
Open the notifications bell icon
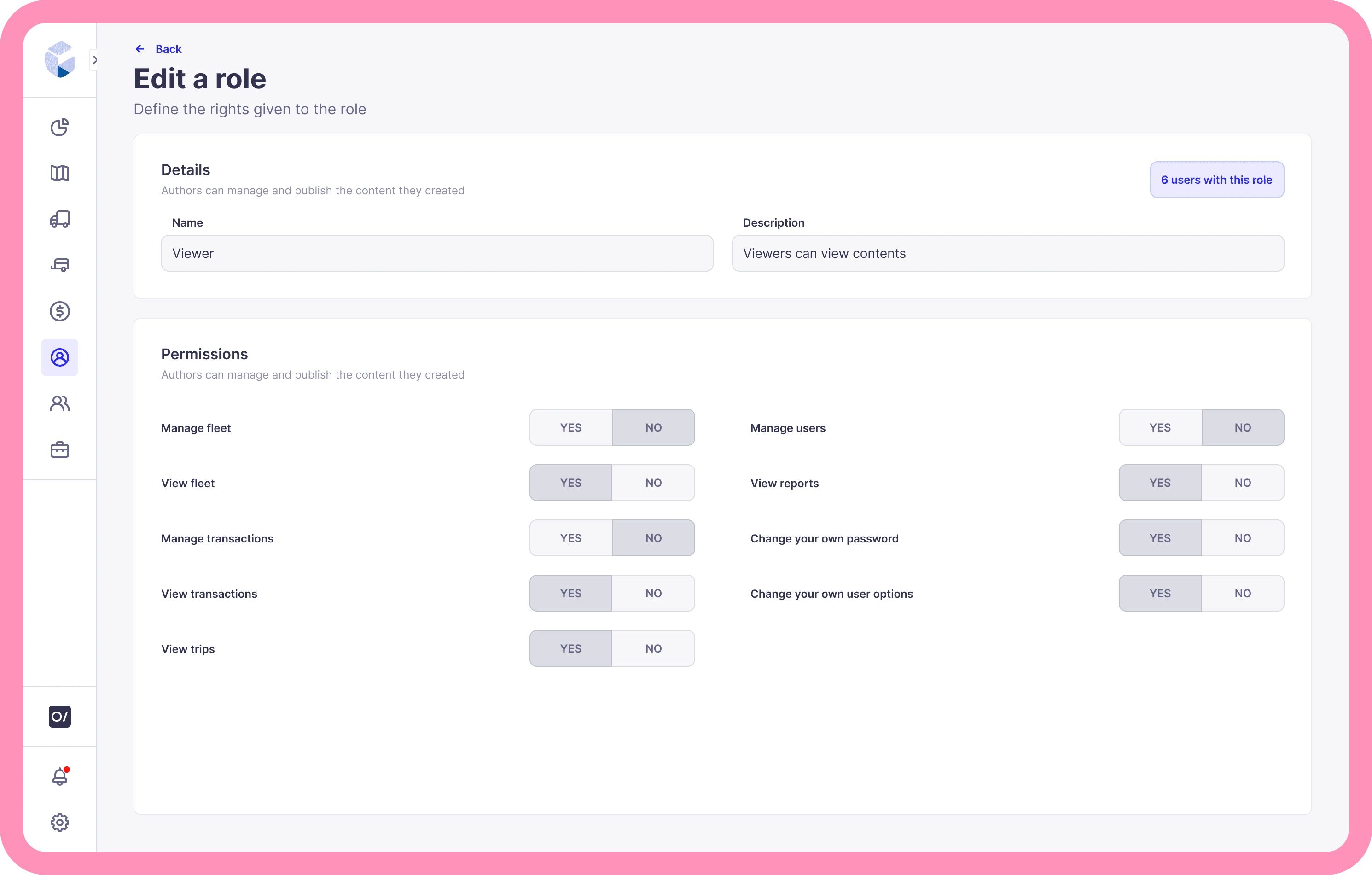click(59, 776)
